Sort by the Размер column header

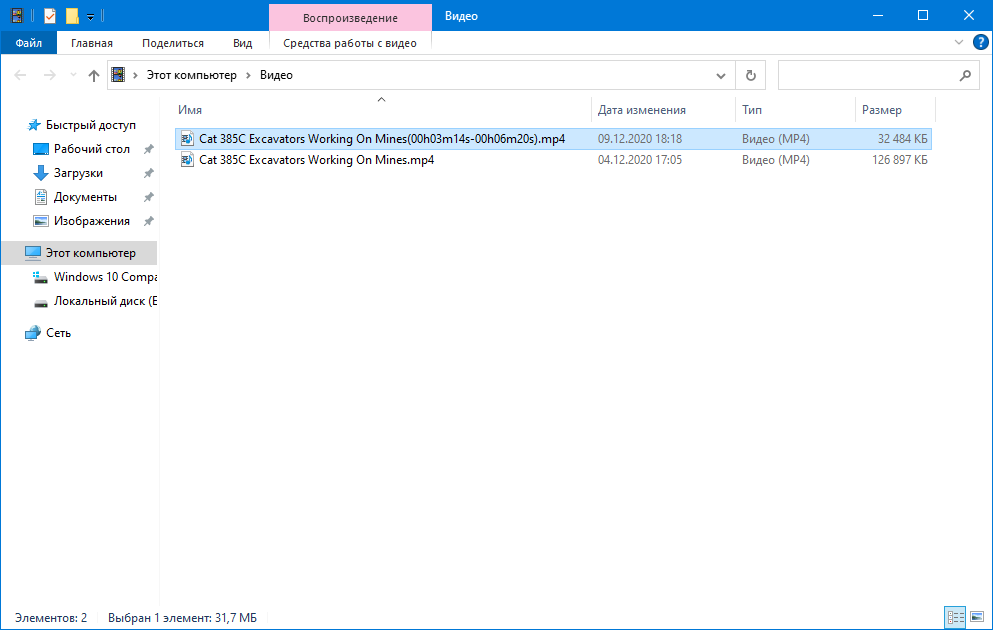pyautogui.click(x=895, y=110)
